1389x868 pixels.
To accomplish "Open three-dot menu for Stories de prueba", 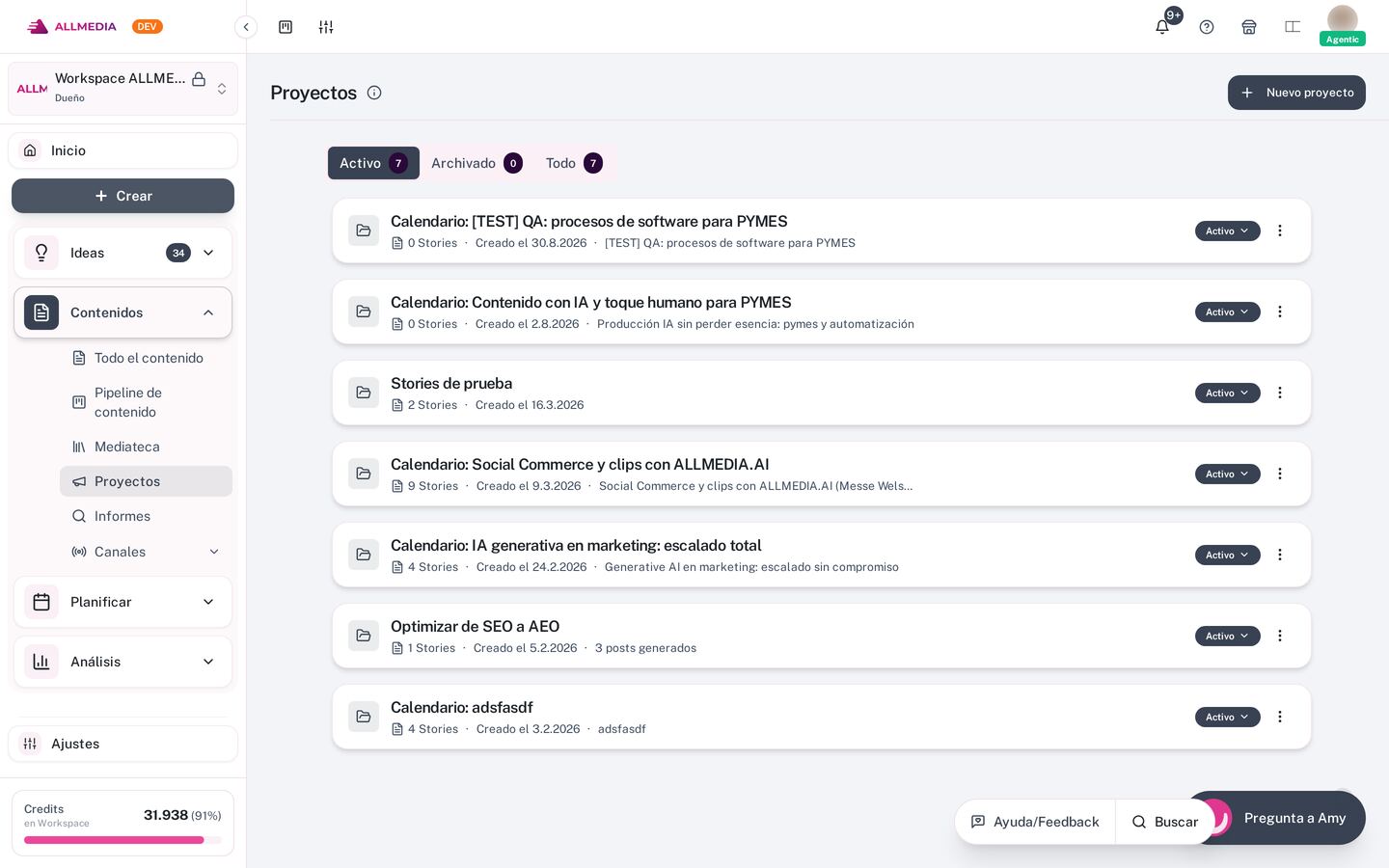I will (1280, 393).
